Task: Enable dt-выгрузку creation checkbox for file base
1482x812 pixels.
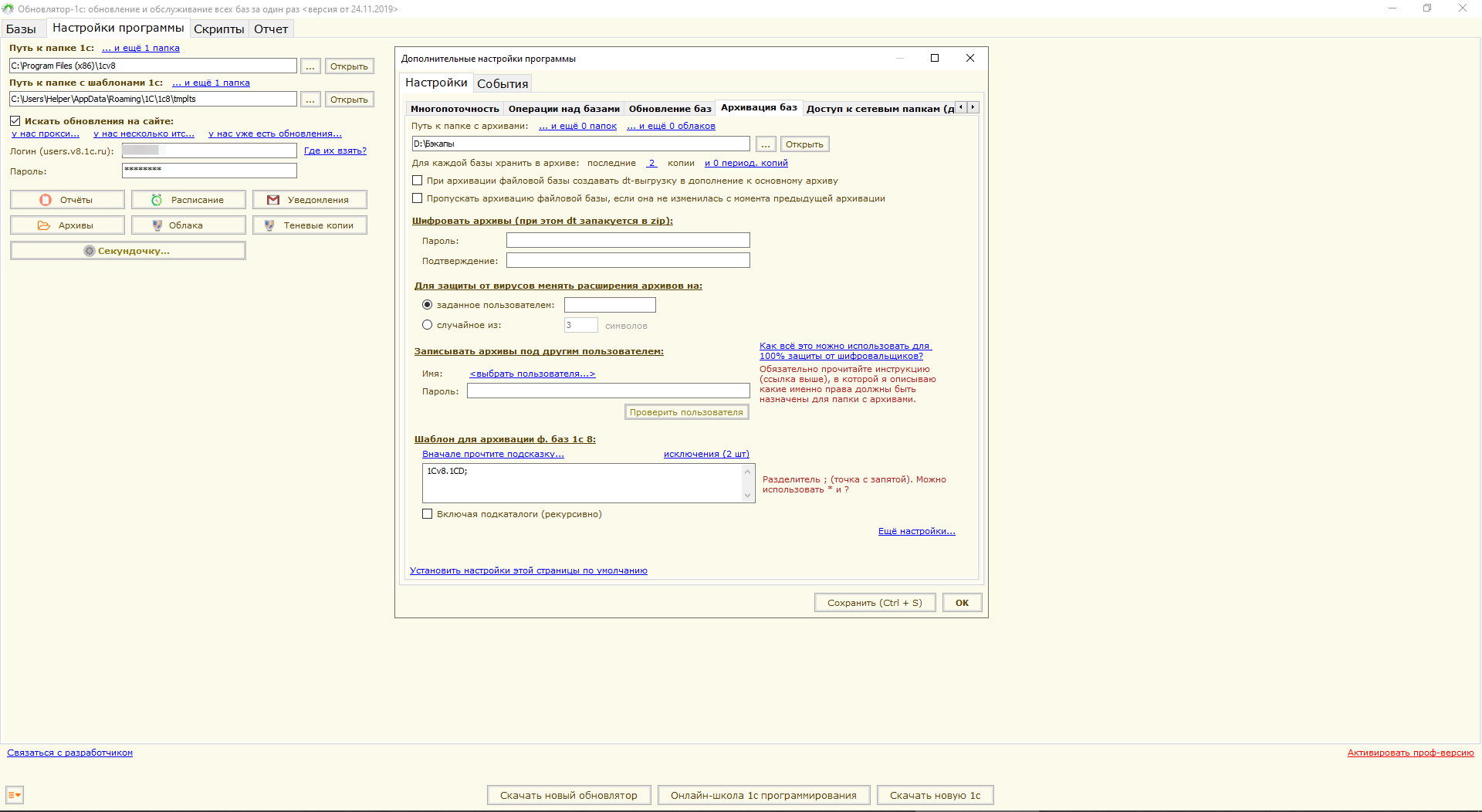Action: 418,181
